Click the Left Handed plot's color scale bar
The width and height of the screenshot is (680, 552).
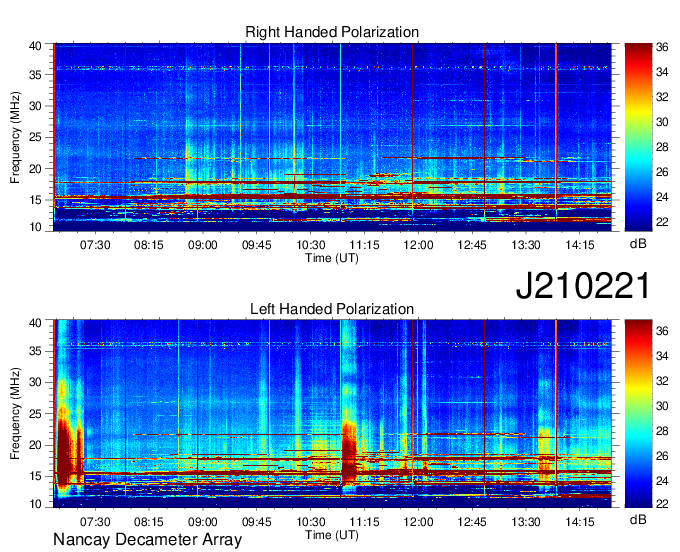[x=638, y=413]
